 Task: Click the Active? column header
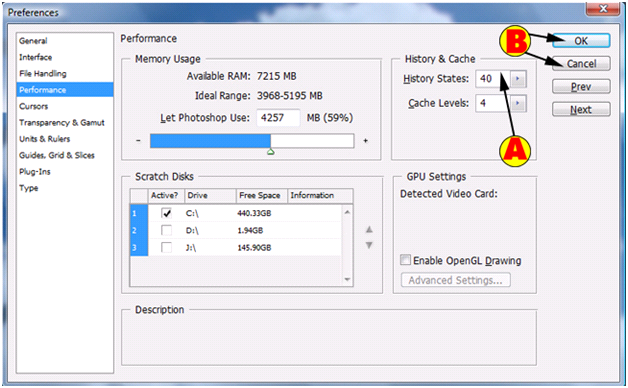(x=166, y=195)
